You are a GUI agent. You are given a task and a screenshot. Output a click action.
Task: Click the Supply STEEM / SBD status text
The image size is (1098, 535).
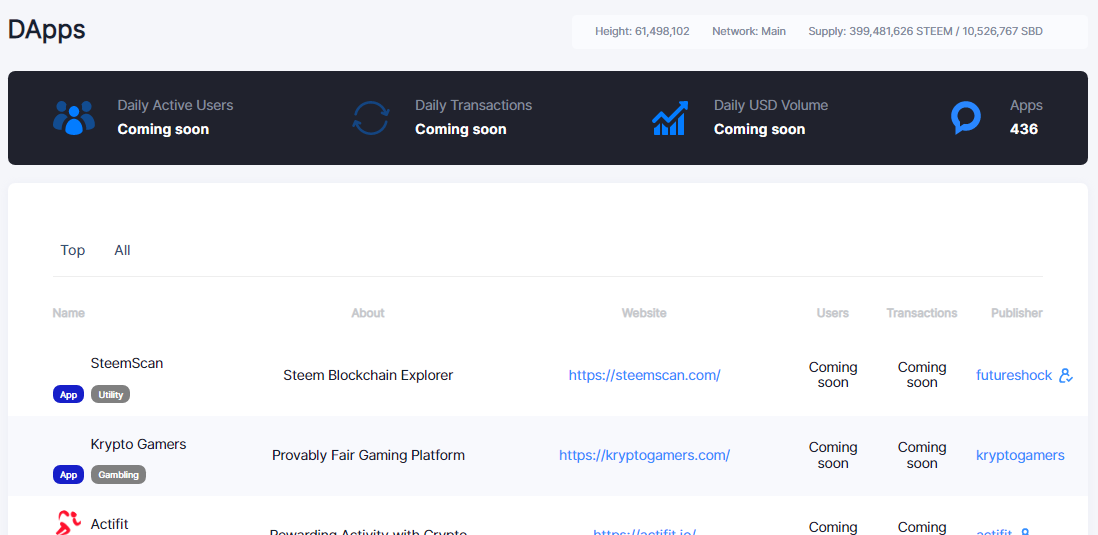[x=925, y=32]
